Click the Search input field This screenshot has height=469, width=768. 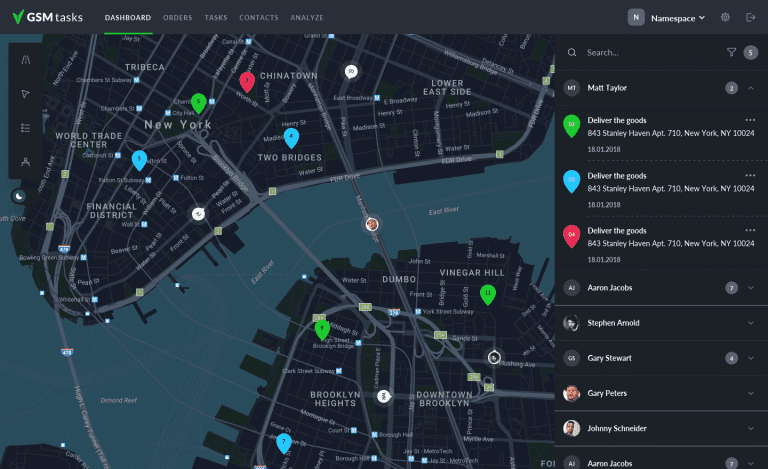pyautogui.click(x=650, y=53)
